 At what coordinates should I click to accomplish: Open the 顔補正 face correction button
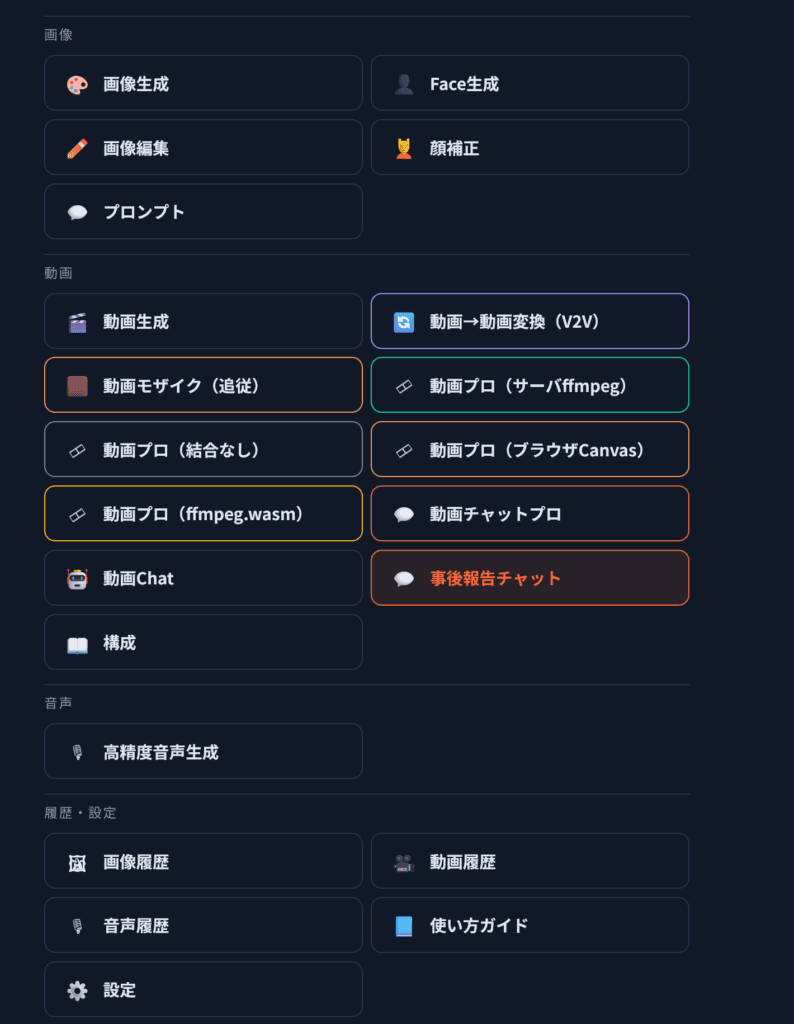point(529,148)
